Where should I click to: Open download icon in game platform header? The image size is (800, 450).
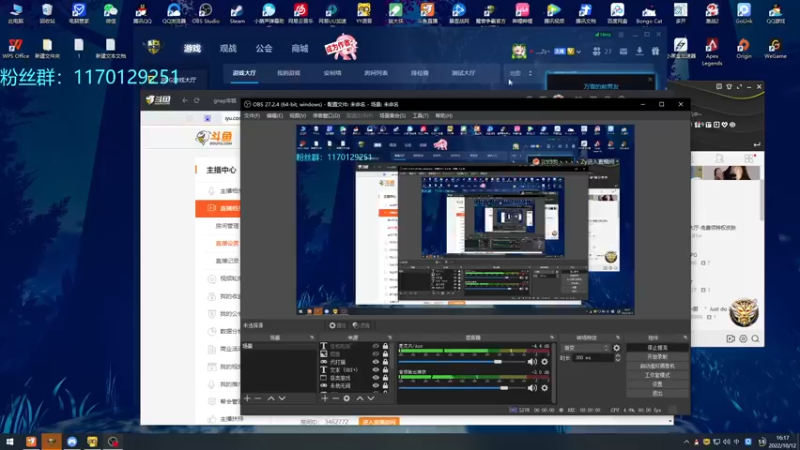point(639,51)
